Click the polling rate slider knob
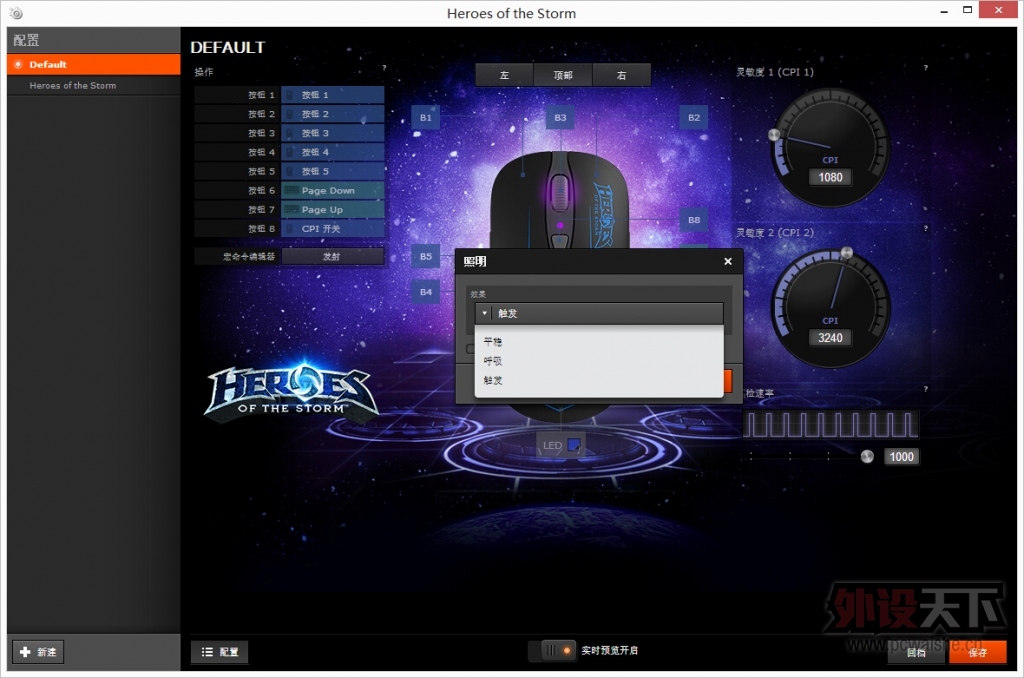 coord(867,457)
